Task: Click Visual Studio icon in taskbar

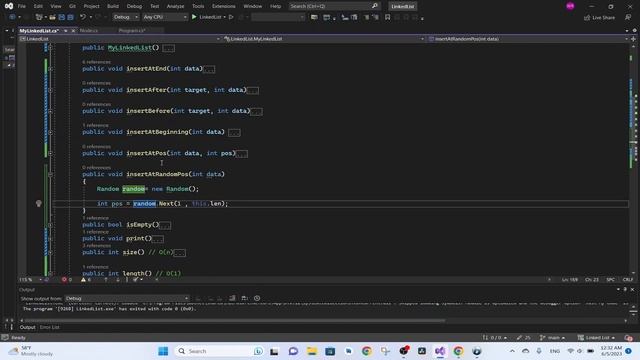Action: pos(440,351)
